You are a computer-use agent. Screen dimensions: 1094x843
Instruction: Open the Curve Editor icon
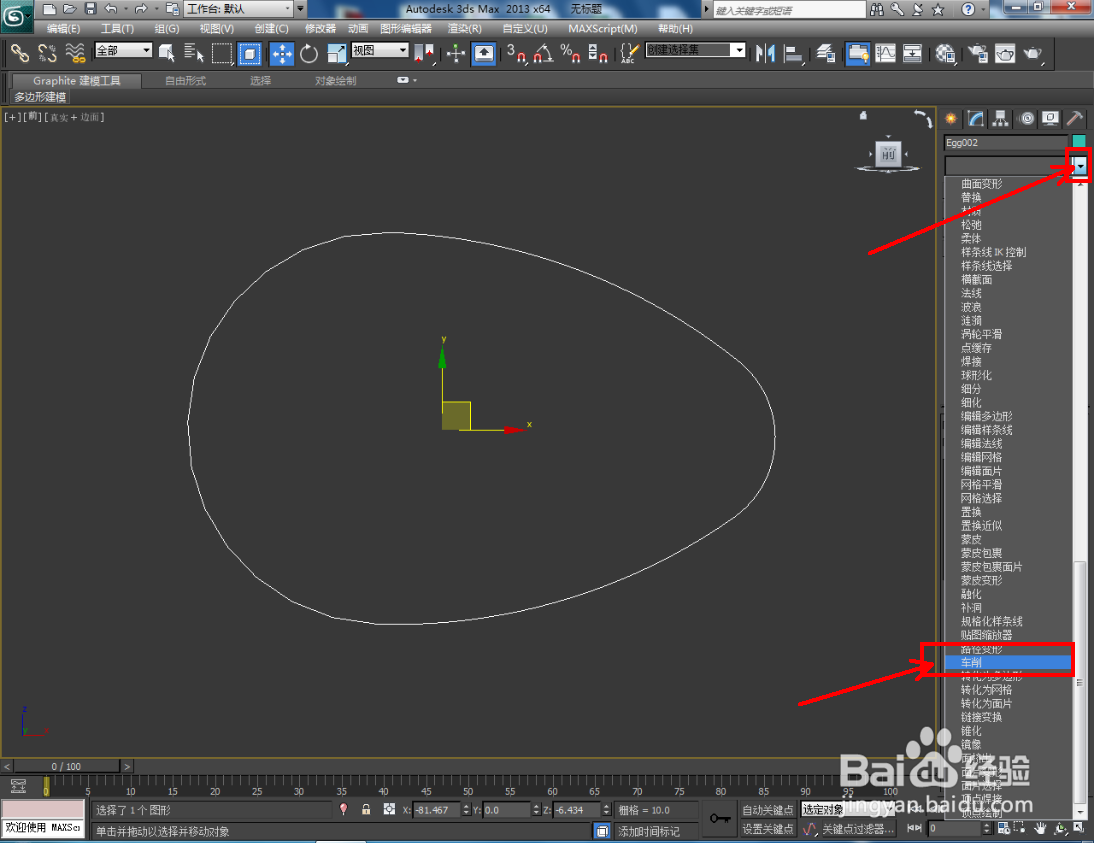(x=885, y=53)
